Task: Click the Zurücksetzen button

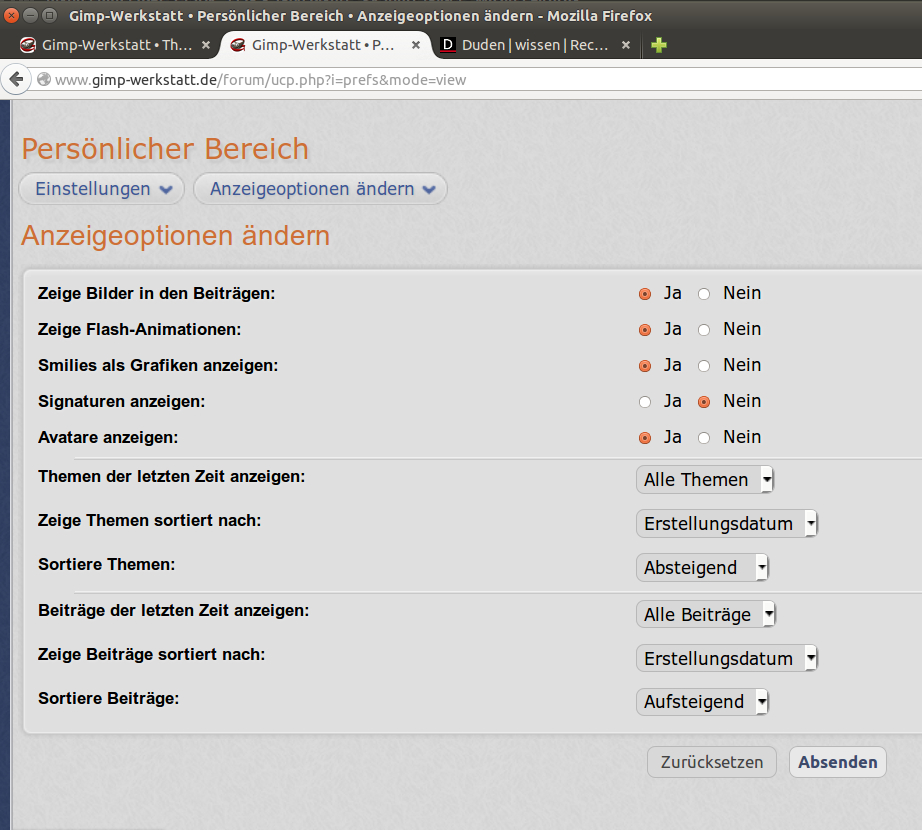Action: coord(711,762)
